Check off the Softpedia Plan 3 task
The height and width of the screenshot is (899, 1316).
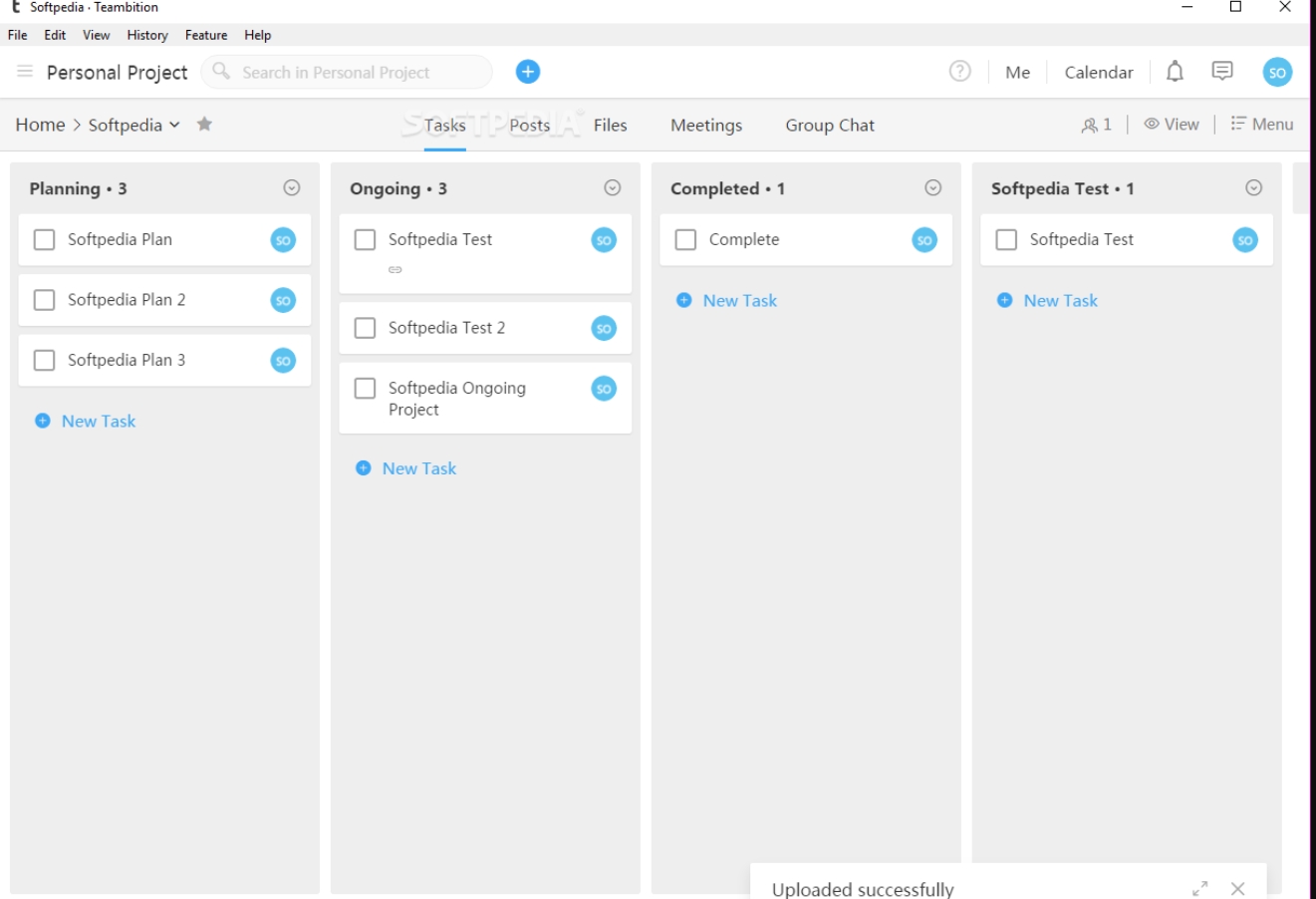[45, 361]
